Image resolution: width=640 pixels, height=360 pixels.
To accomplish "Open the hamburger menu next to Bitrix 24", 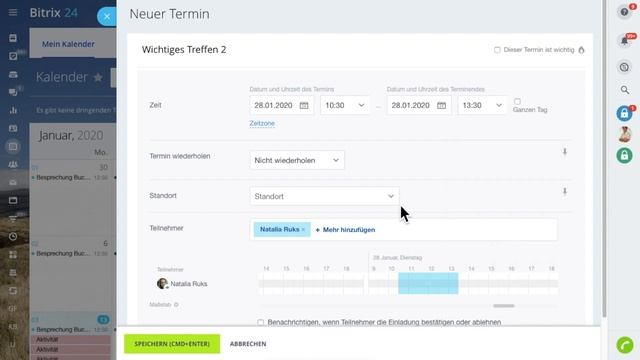I will click(x=13, y=13).
